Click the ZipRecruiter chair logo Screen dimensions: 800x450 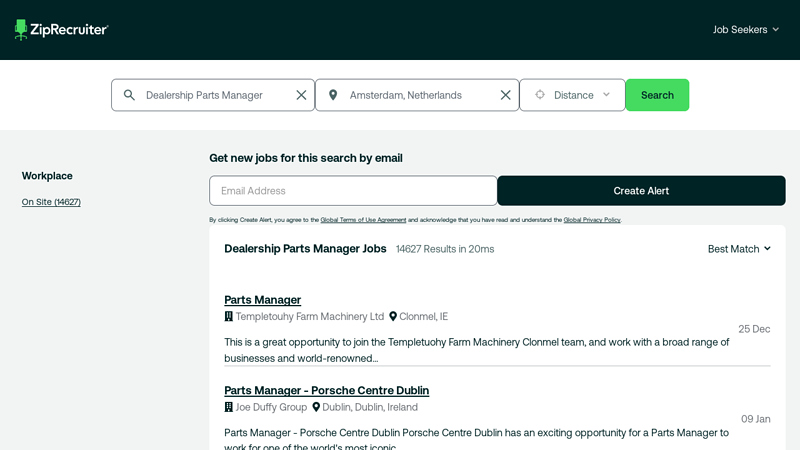point(22,30)
